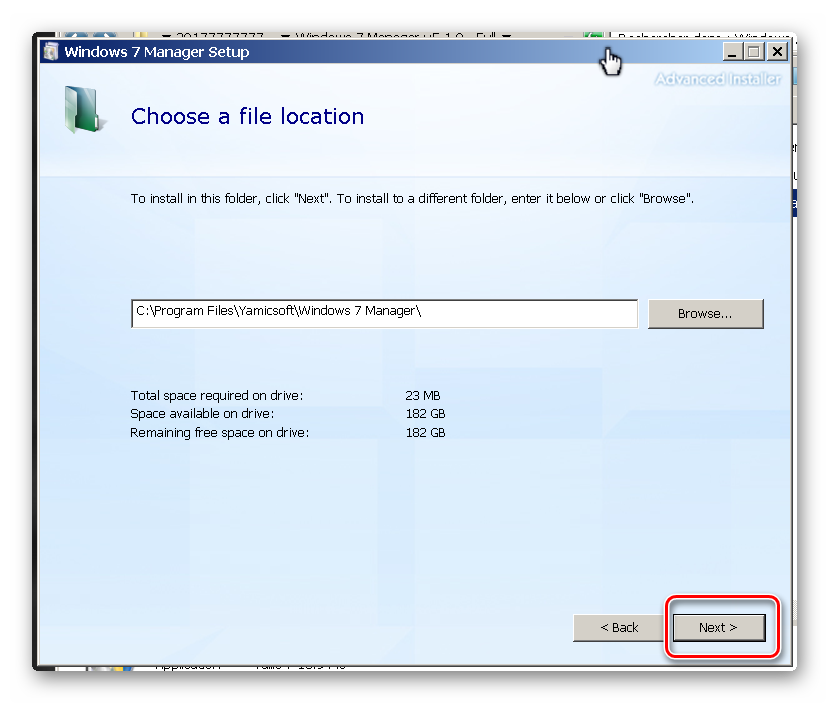Click the 23 MB required space value
The height and width of the screenshot is (704, 830).
(x=423, y=395)
